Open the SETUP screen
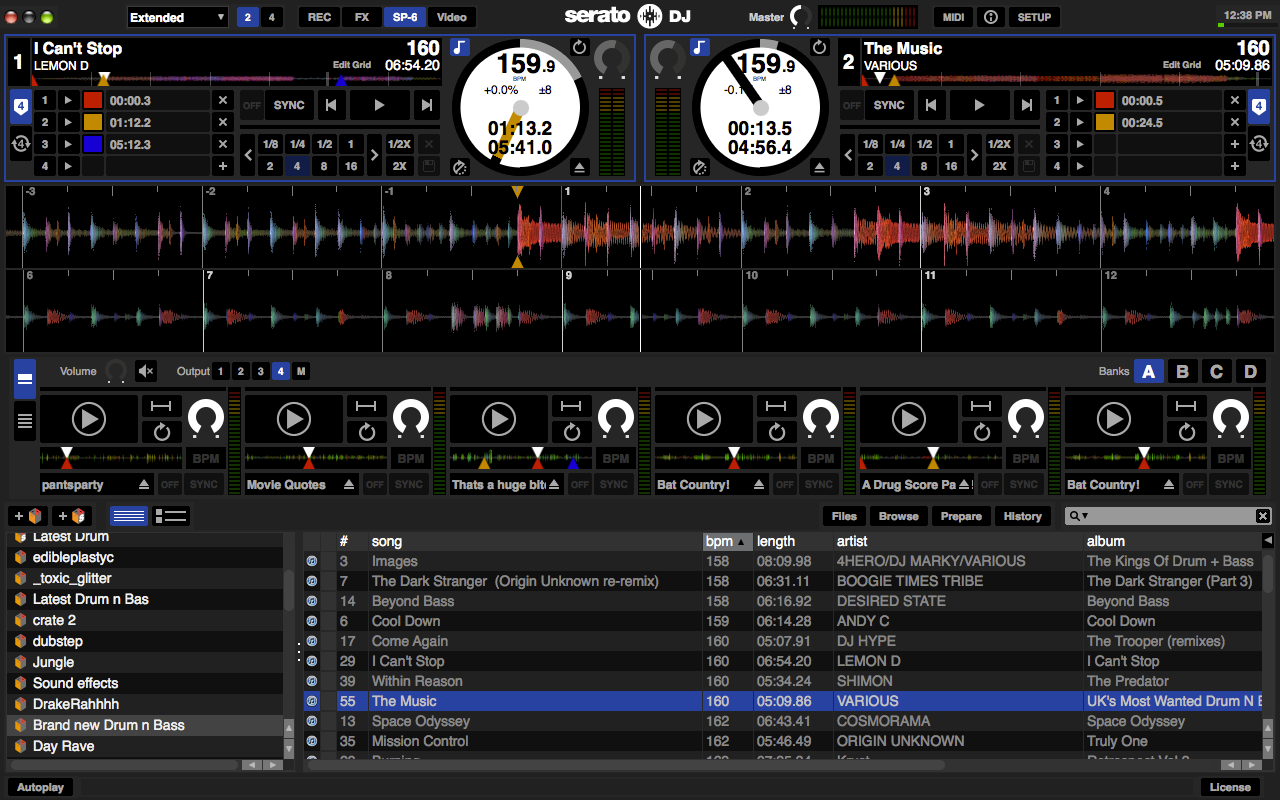The width and height of the screenshot is (1280, 800). point(1034,17)
